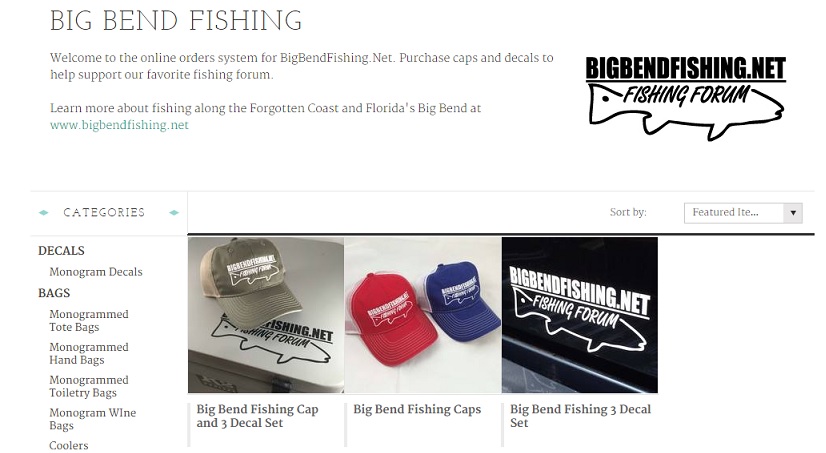Go to Monogrammed Hand Bags
The height and width of the screenshot is (453, 826).
88,353
